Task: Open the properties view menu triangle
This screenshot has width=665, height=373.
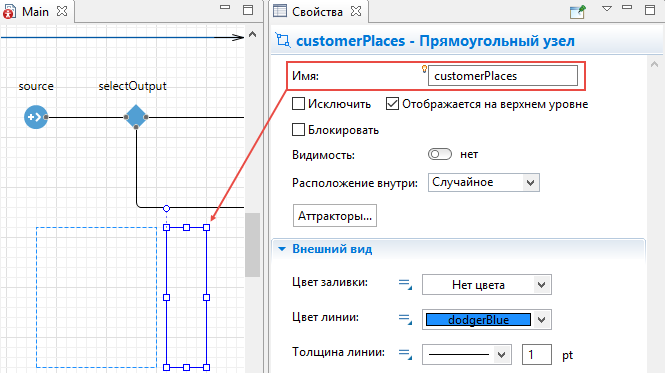Action: click(x=607, y=8)
